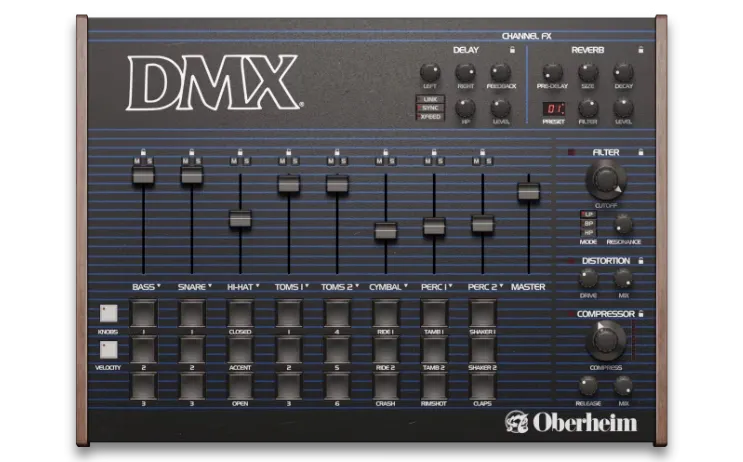Click the Delay HP knob
This screenshot has width=743, height=462.
pyautogui.click(x=465, y=109)
